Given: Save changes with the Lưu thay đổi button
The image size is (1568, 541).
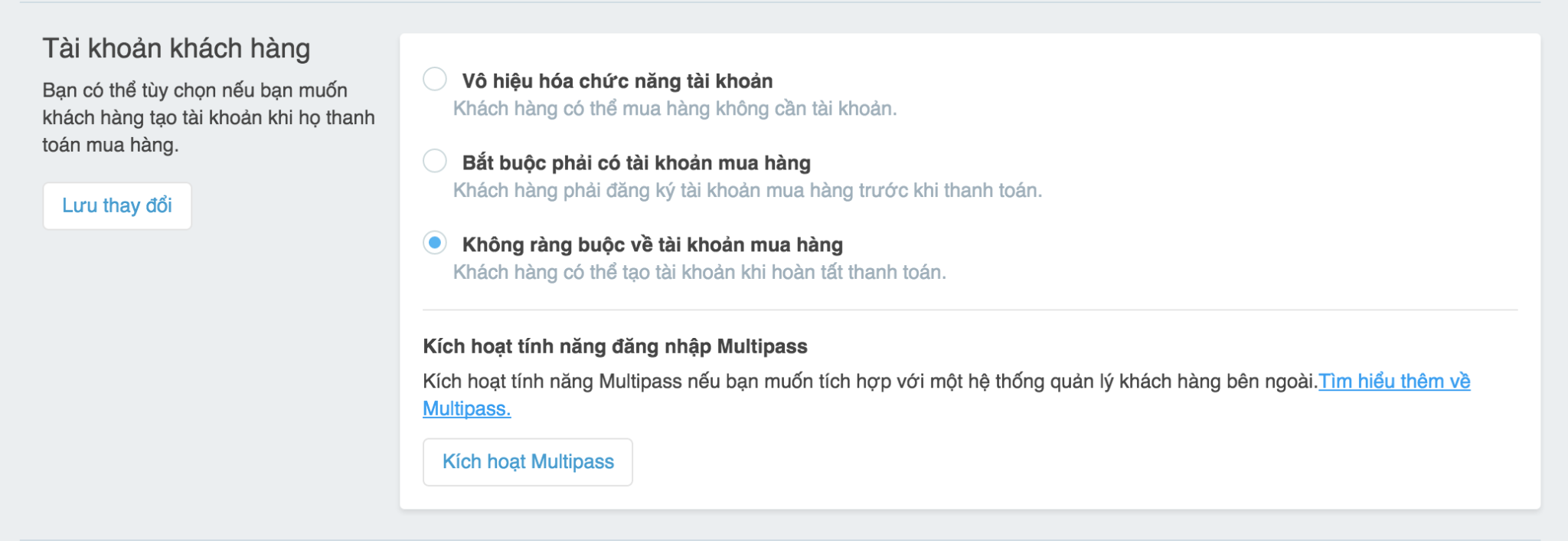Looking at the screenshot, I should click(117, 205).
